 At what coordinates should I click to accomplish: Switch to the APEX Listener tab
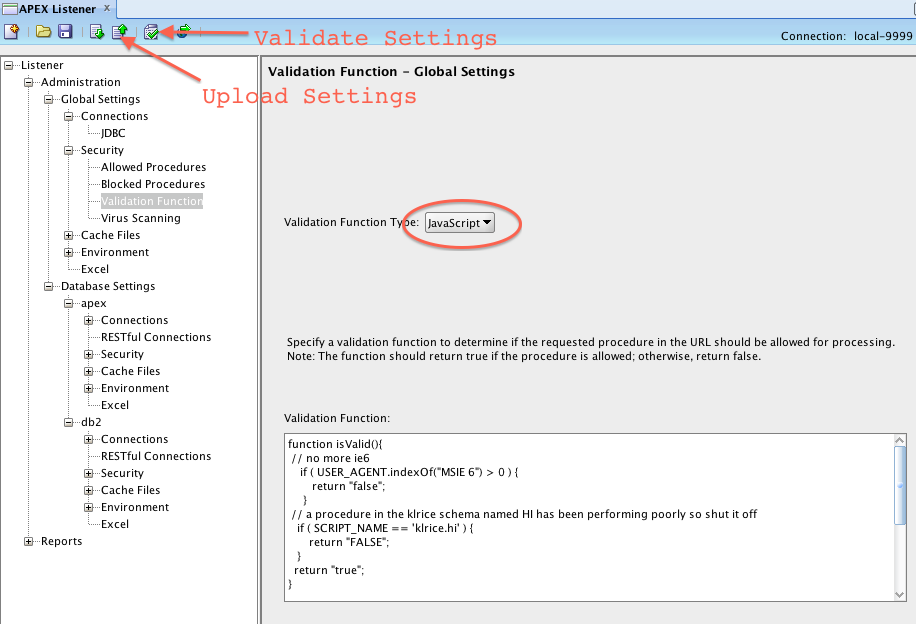click(57, 9)
